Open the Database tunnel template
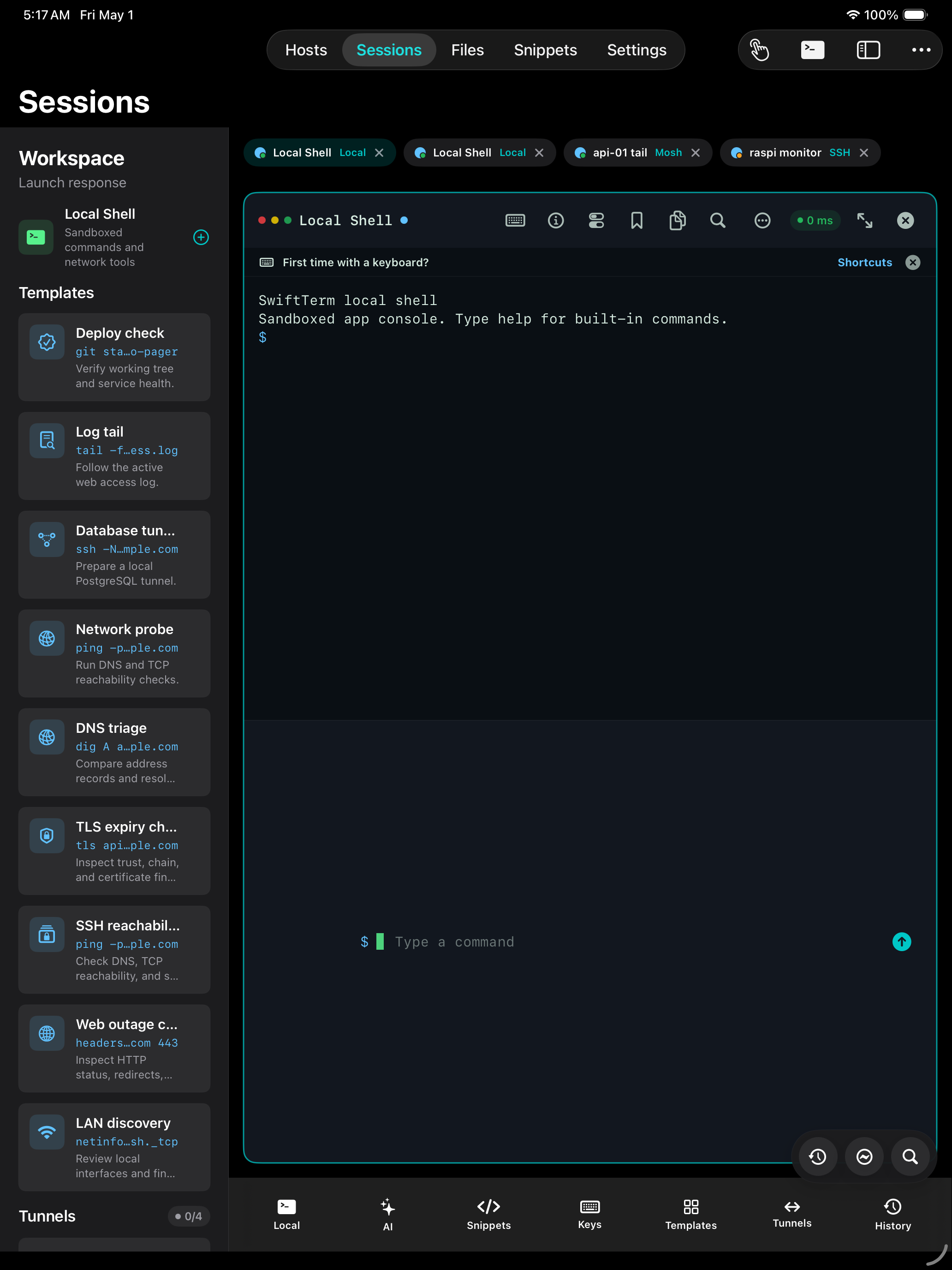This screenshot has width=952, height=1270. [114, 555]
